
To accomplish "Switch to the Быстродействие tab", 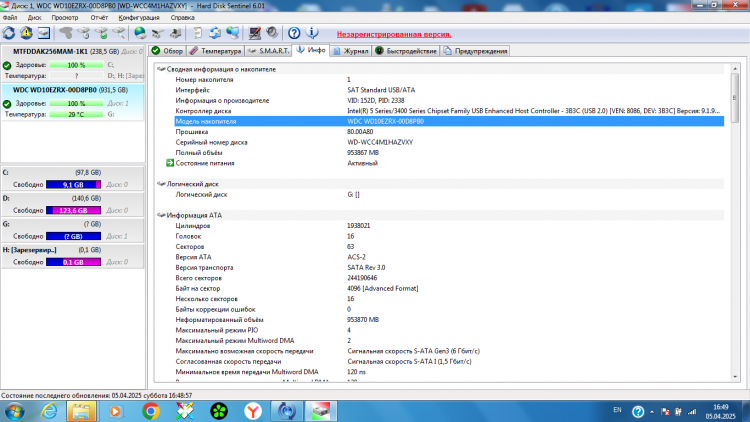I will [406, 51].
